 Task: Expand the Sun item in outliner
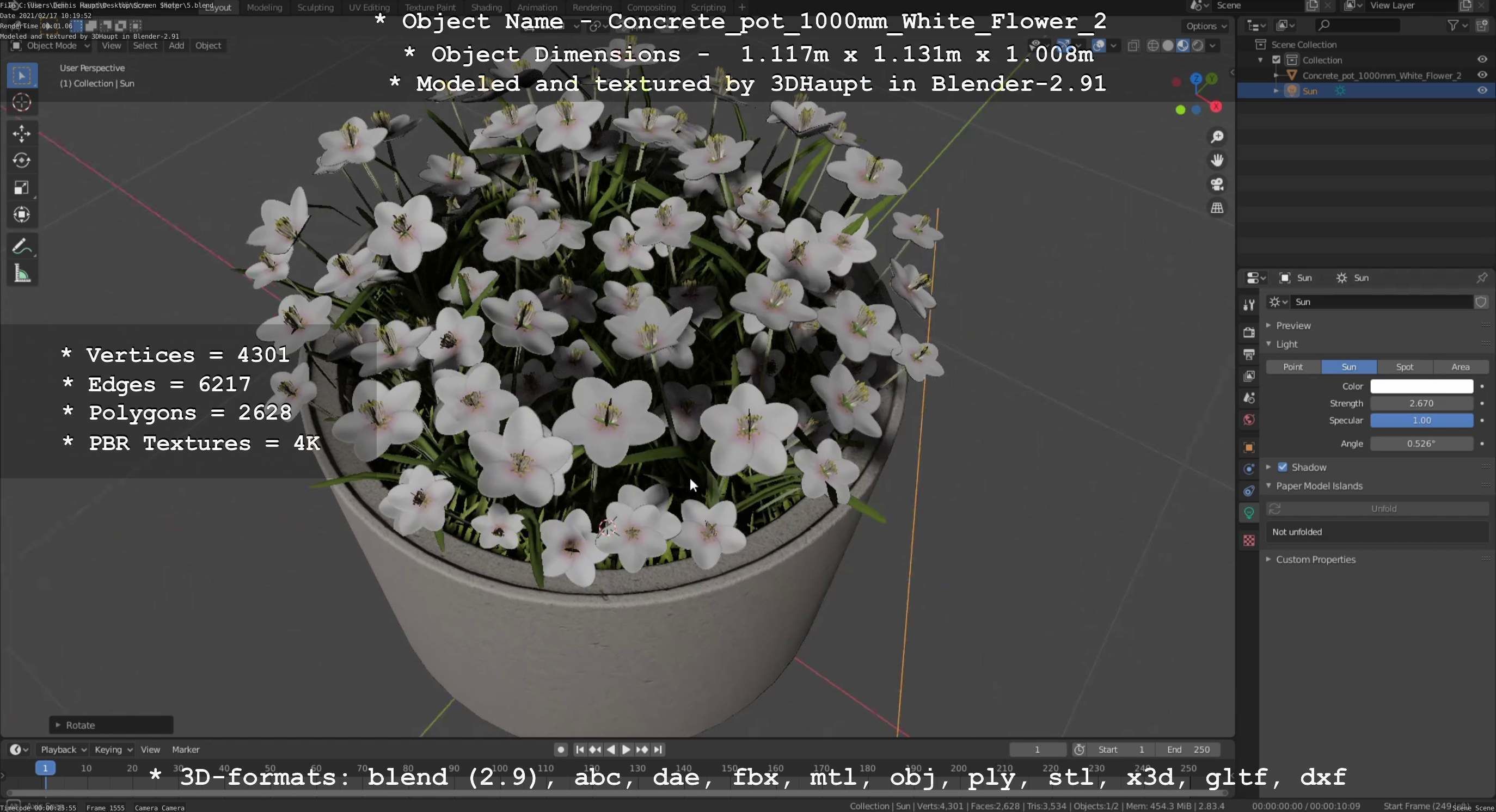pyautogui.click(x=1276, y=90)
